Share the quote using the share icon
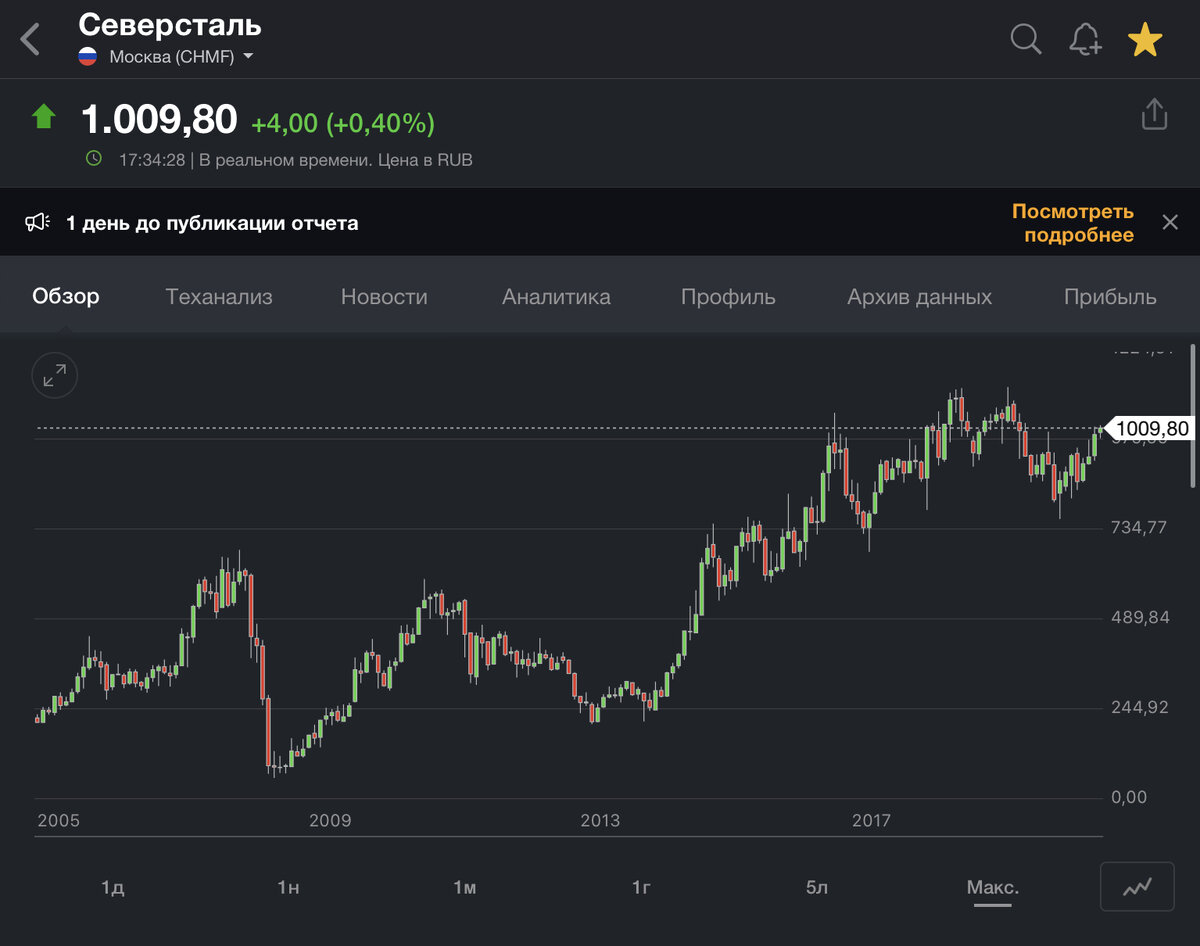 click(1154, 114)
